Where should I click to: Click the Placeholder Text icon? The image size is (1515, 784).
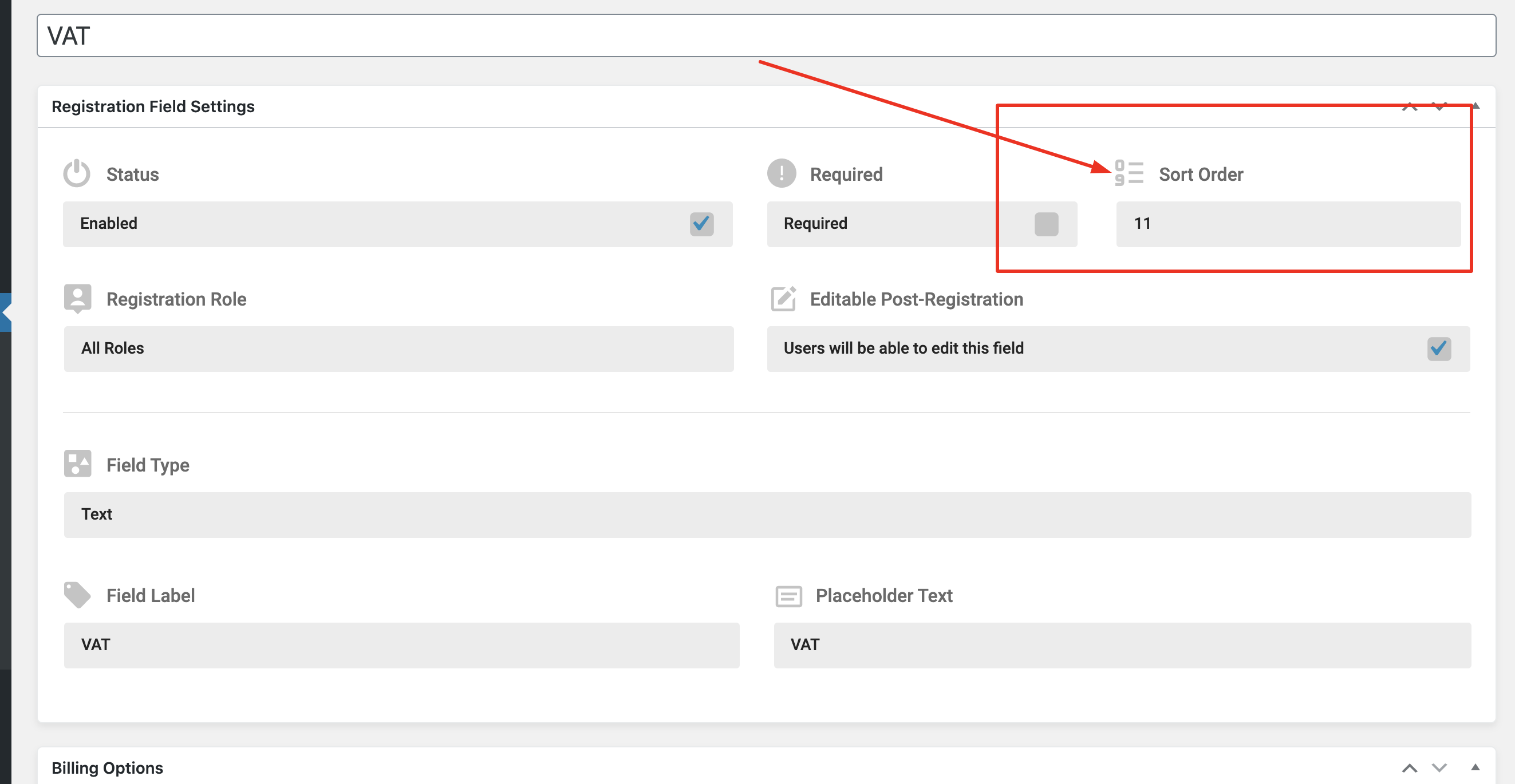788,596
